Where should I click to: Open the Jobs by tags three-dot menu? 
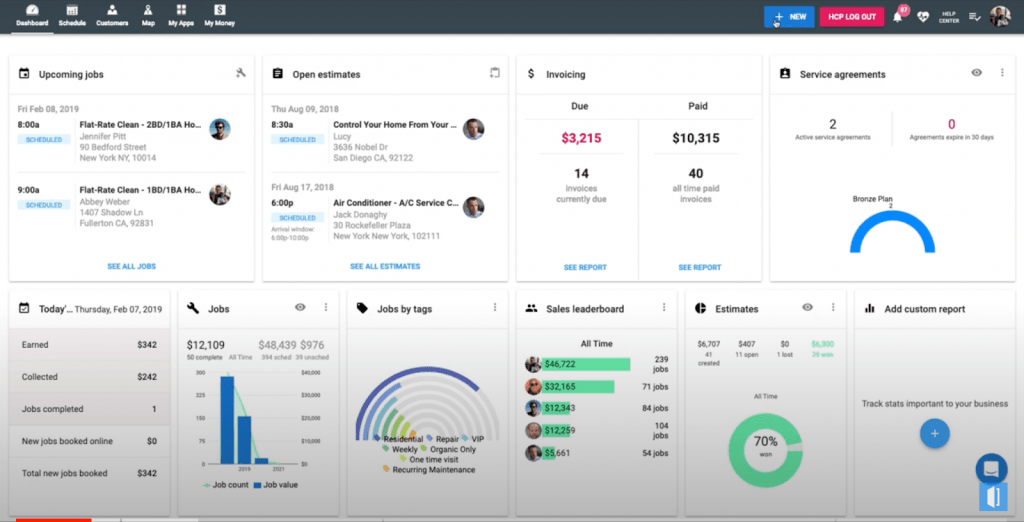tap(495, 307)
